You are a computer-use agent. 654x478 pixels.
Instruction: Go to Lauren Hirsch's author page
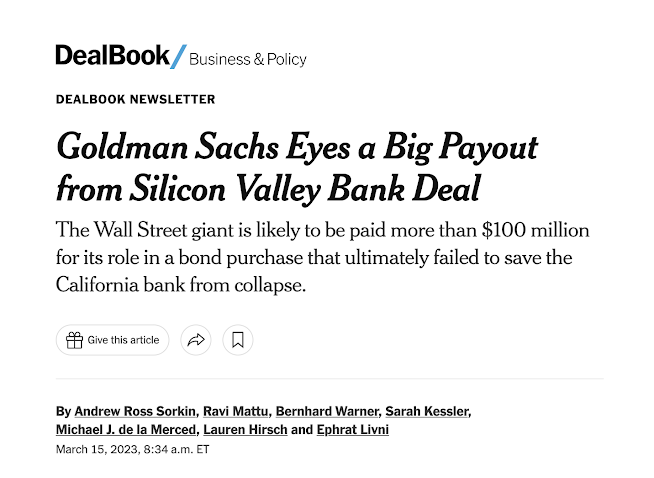(244, 429)
